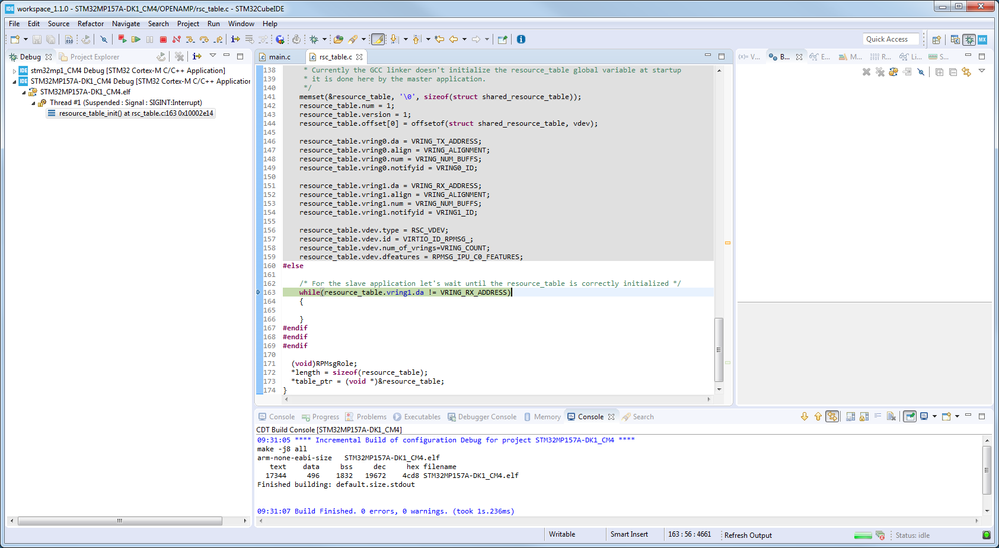The width and height of the screenshot is (999, 548).
Task: Open the Window menu
Action: 241,24
